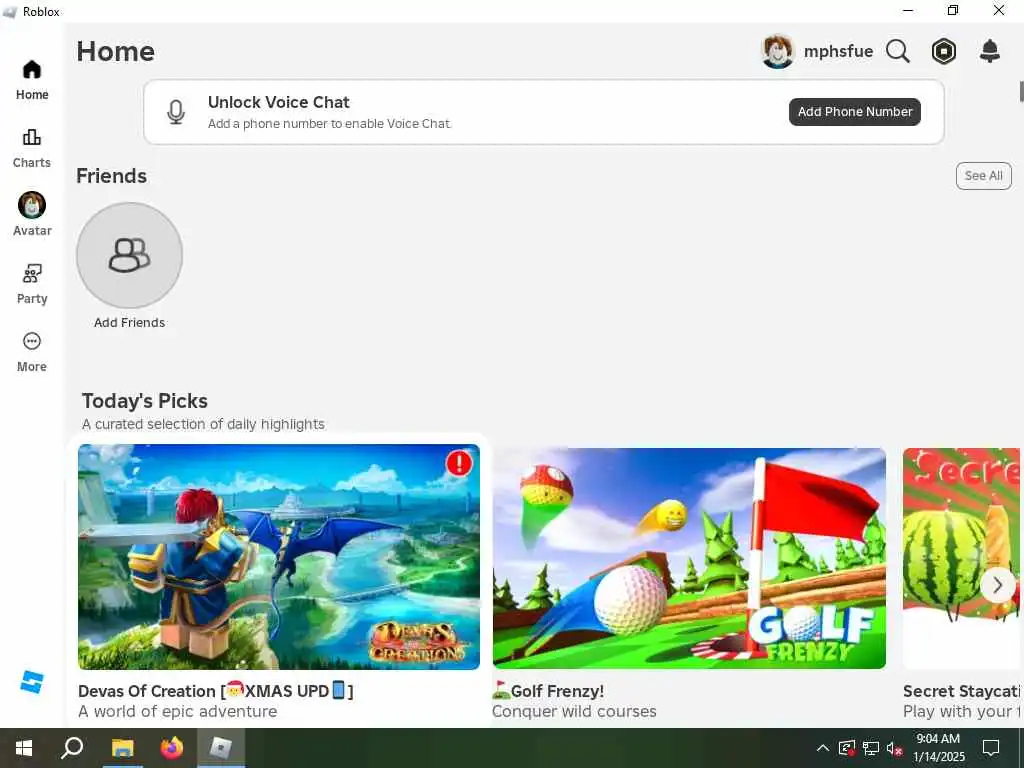This screenshot has width=1024, height=768.
Task: Click the Roblox Studio icon in sidebar
Action: (31, 682)
